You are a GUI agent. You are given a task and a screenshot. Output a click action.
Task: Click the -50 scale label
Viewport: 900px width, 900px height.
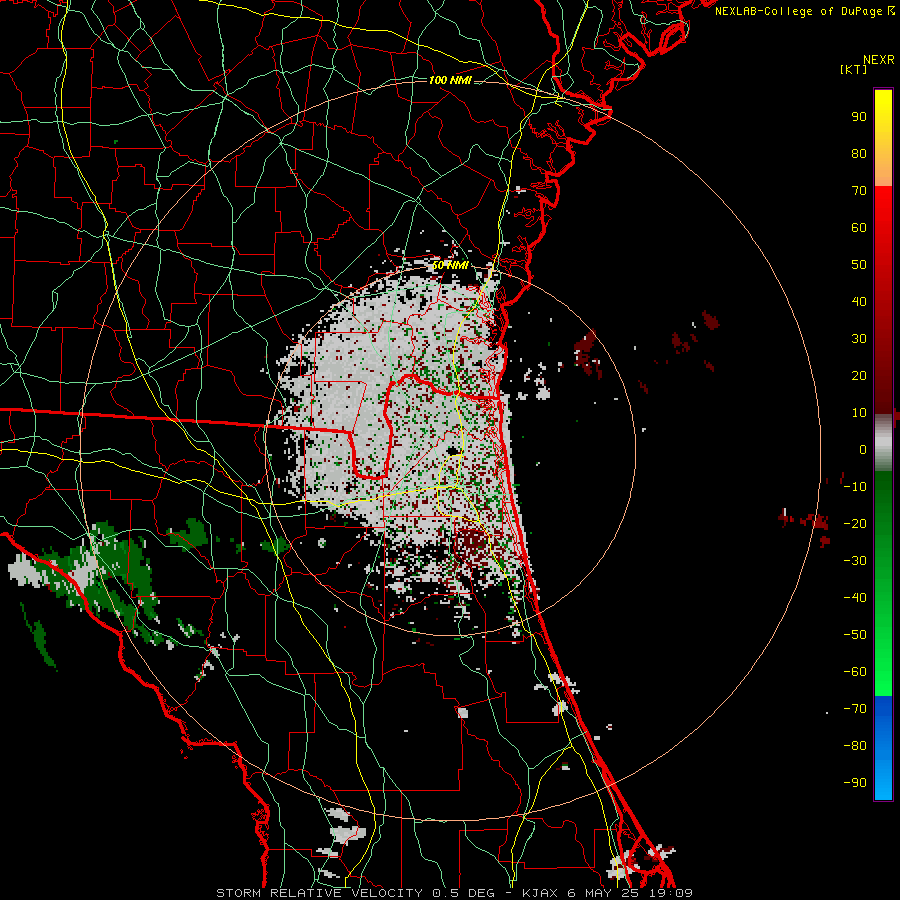(855, 635)
